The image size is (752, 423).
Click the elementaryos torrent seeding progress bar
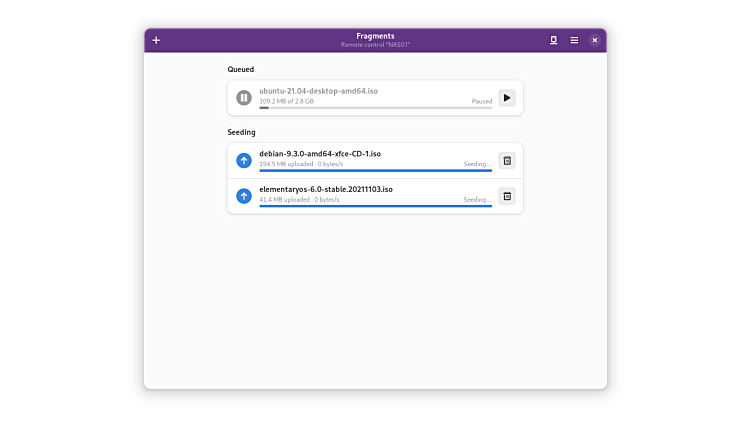(375, 206)
